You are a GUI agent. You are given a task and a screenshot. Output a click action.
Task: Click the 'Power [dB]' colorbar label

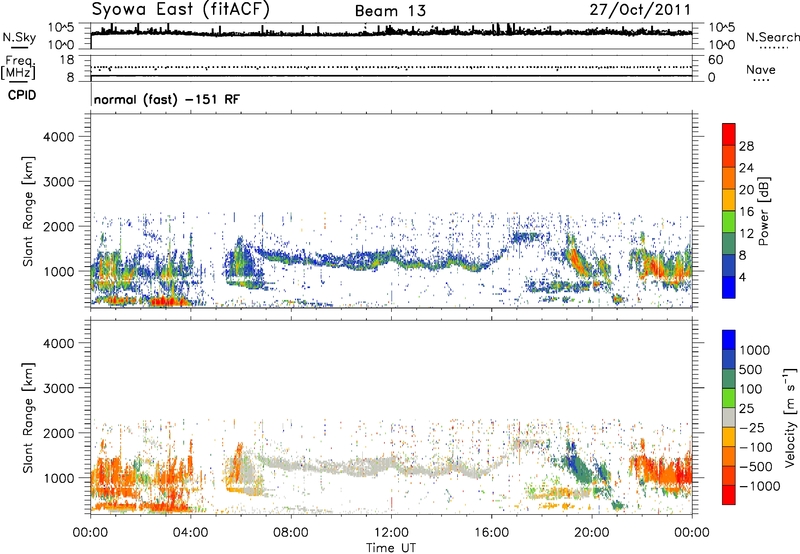[764, 211]
